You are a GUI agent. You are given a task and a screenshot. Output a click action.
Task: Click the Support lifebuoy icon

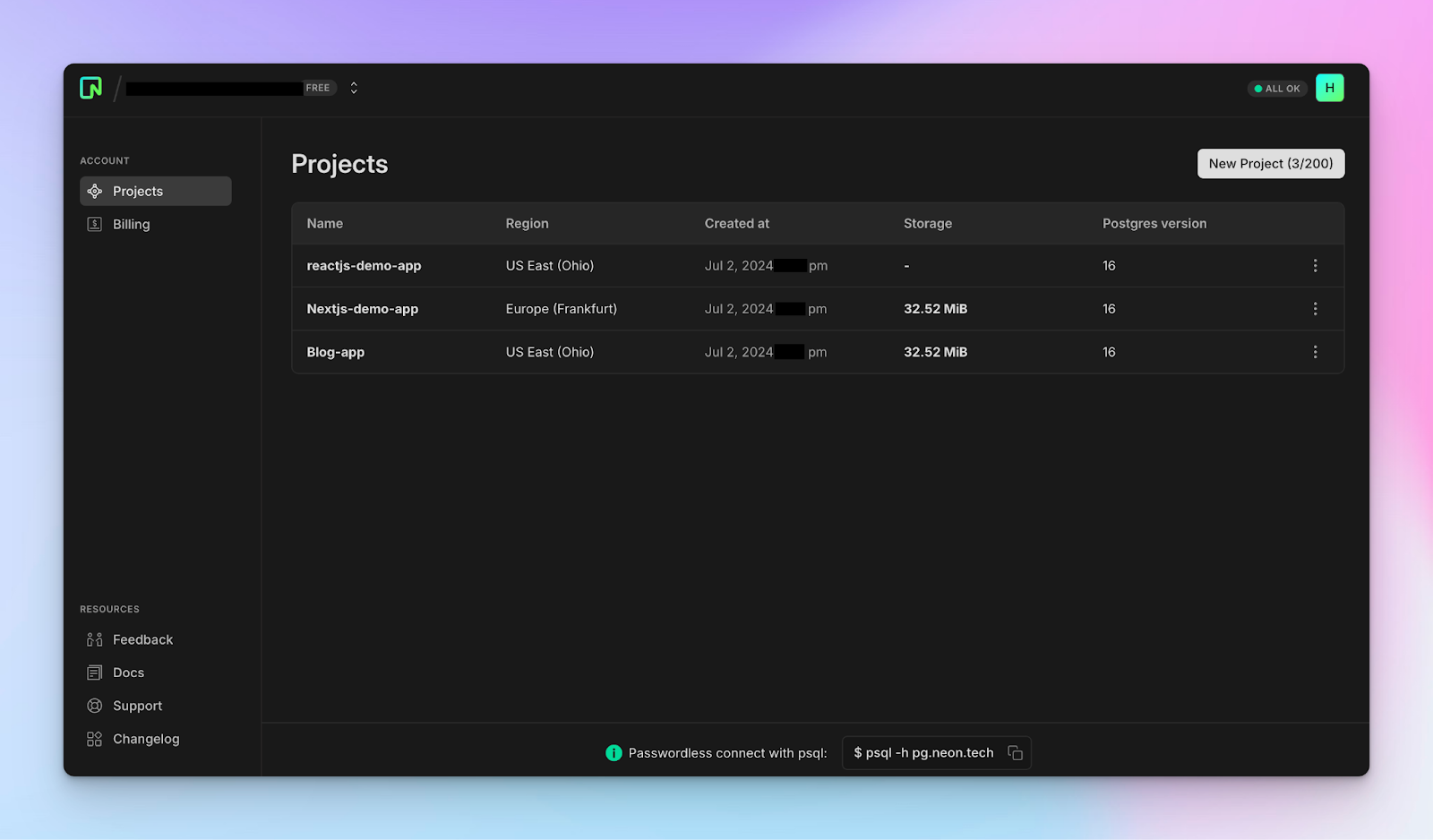(x=95, y=706)
